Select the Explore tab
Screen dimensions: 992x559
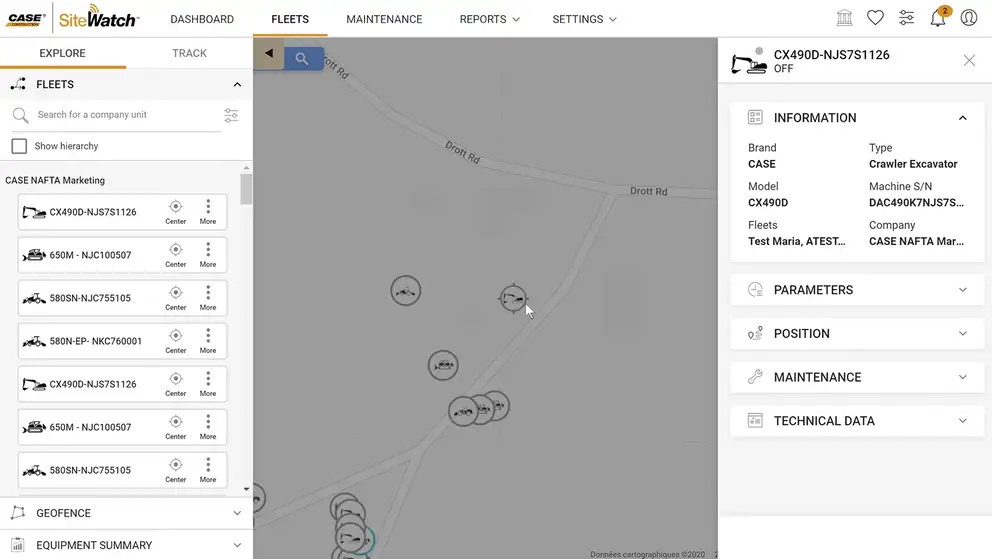pyautogui.click(x=62, y=53)
